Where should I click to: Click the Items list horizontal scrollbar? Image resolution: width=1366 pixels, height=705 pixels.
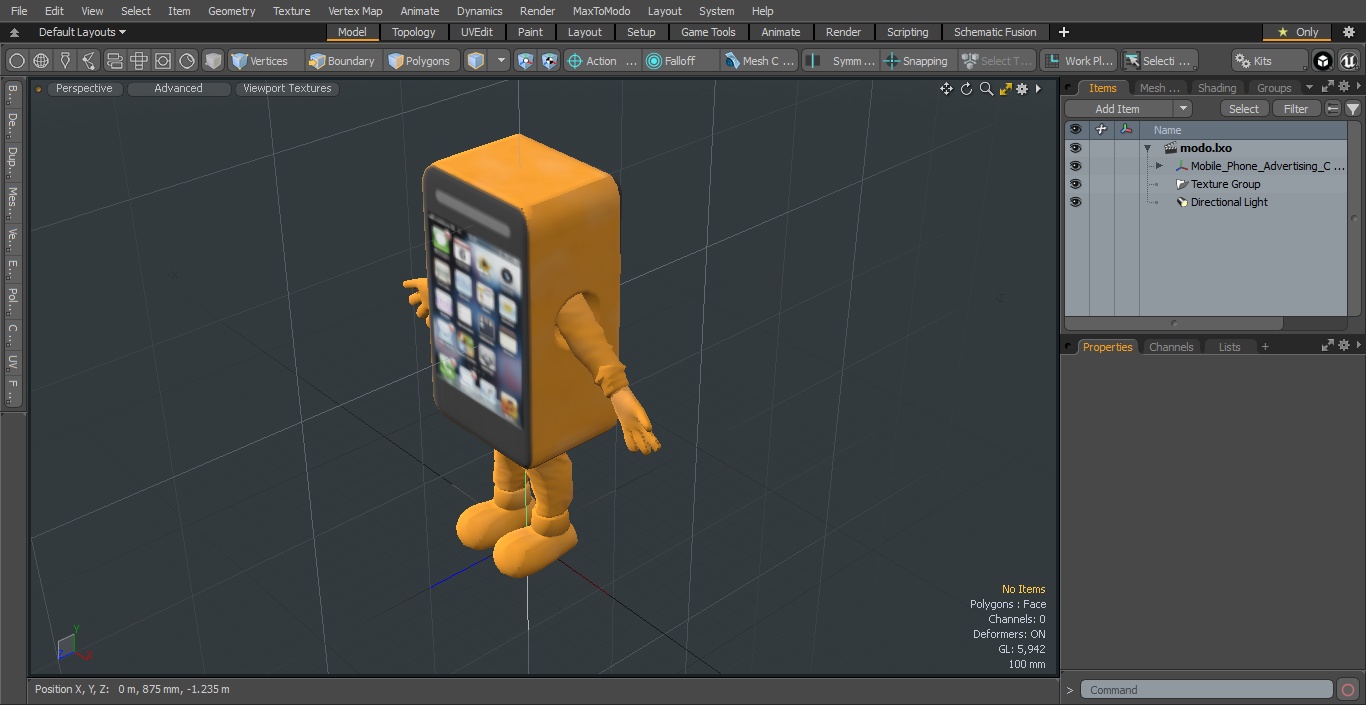(1174, 324)
